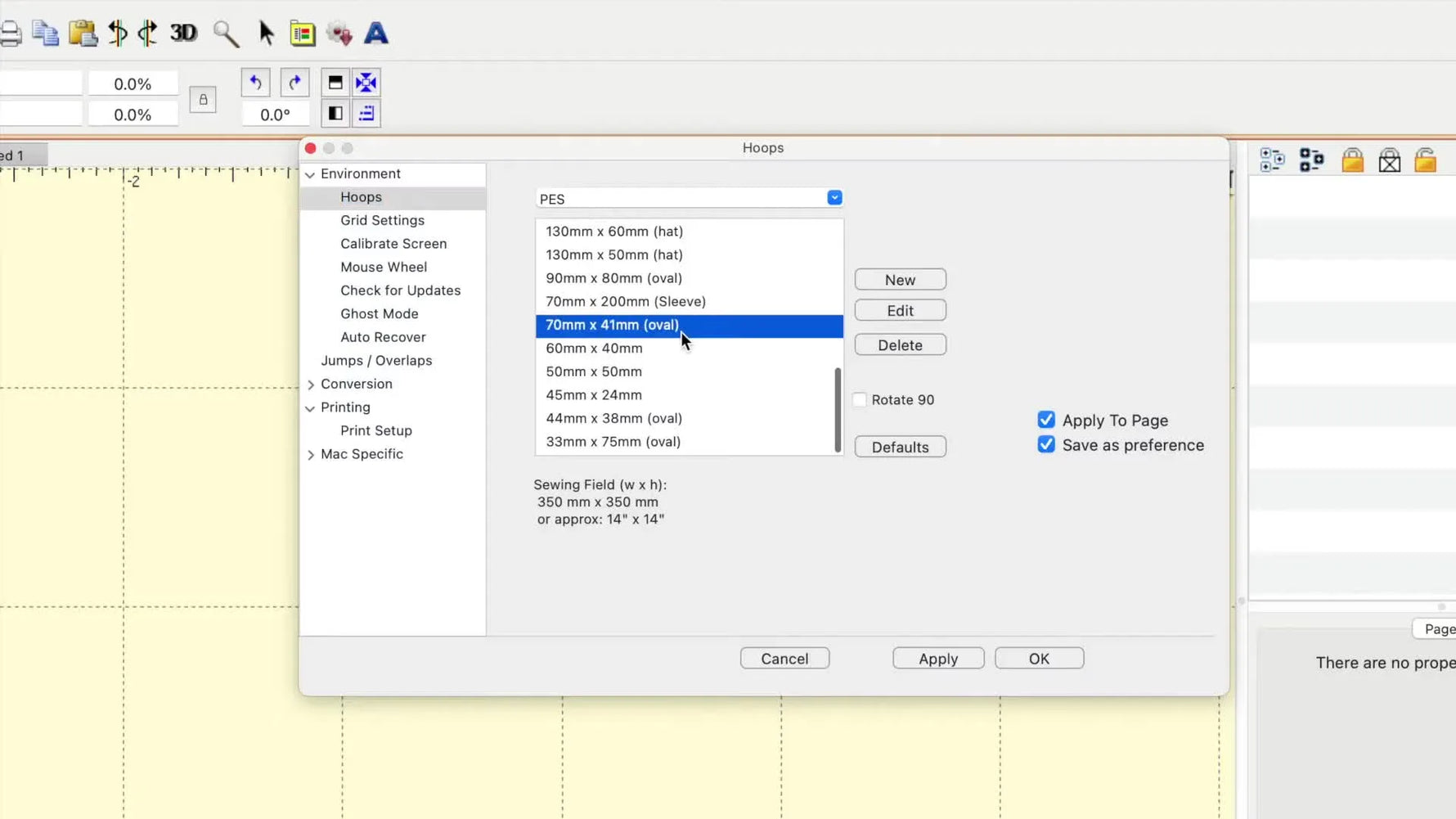
Task: Click the vertical flip icon
Action: point(335,83)
